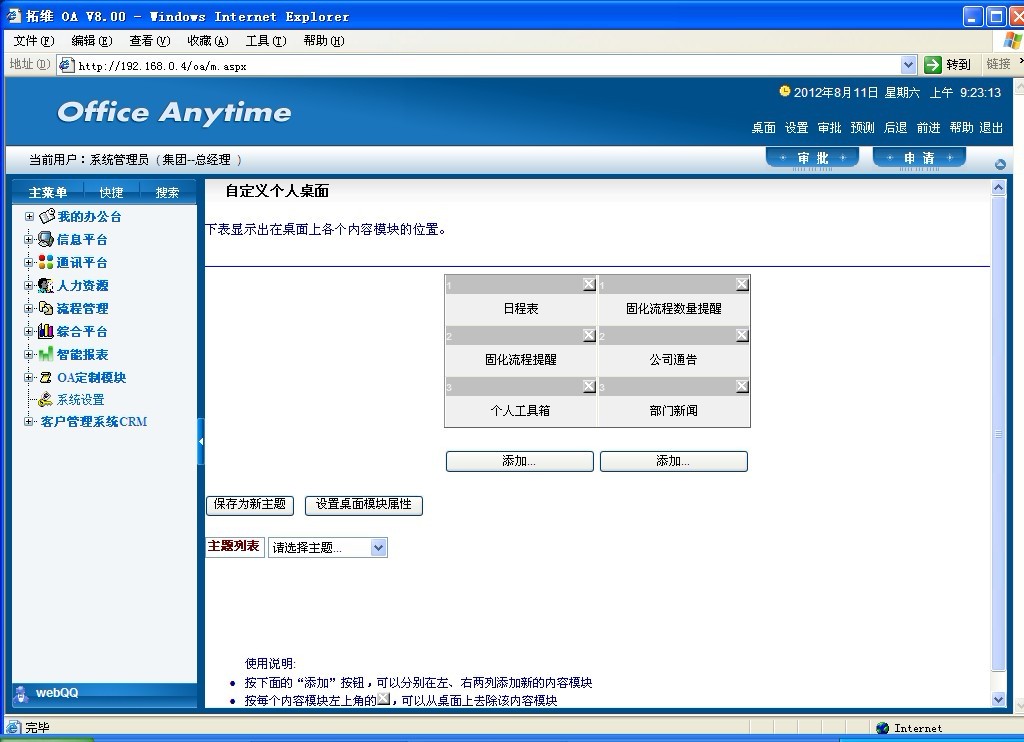Viewport: 1024px width, 742px height.
Task: Click the 通讯平台 colored dots icon
Action: point(46,262)
